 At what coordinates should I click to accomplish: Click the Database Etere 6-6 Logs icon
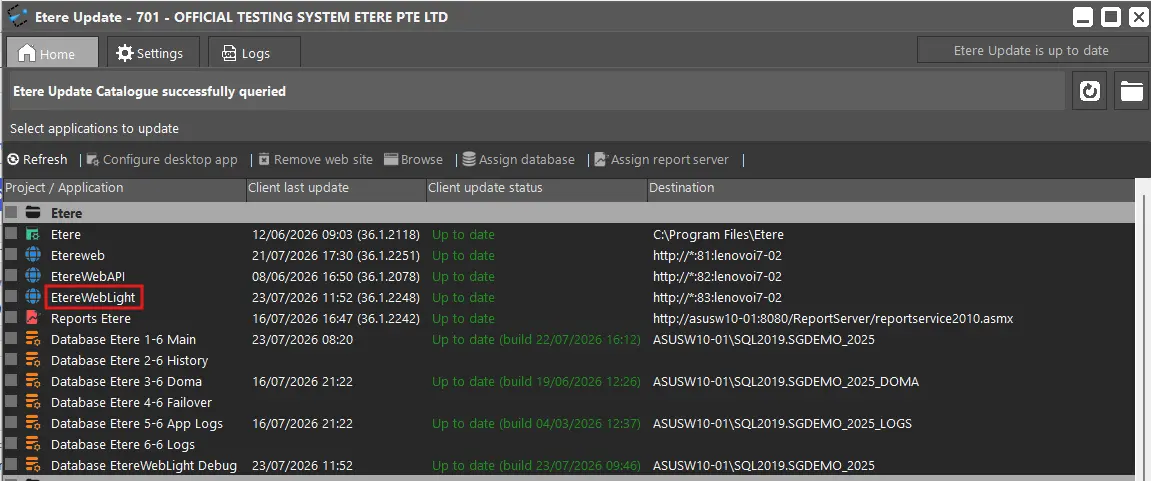pyautogui.click(x=32, y=444)
